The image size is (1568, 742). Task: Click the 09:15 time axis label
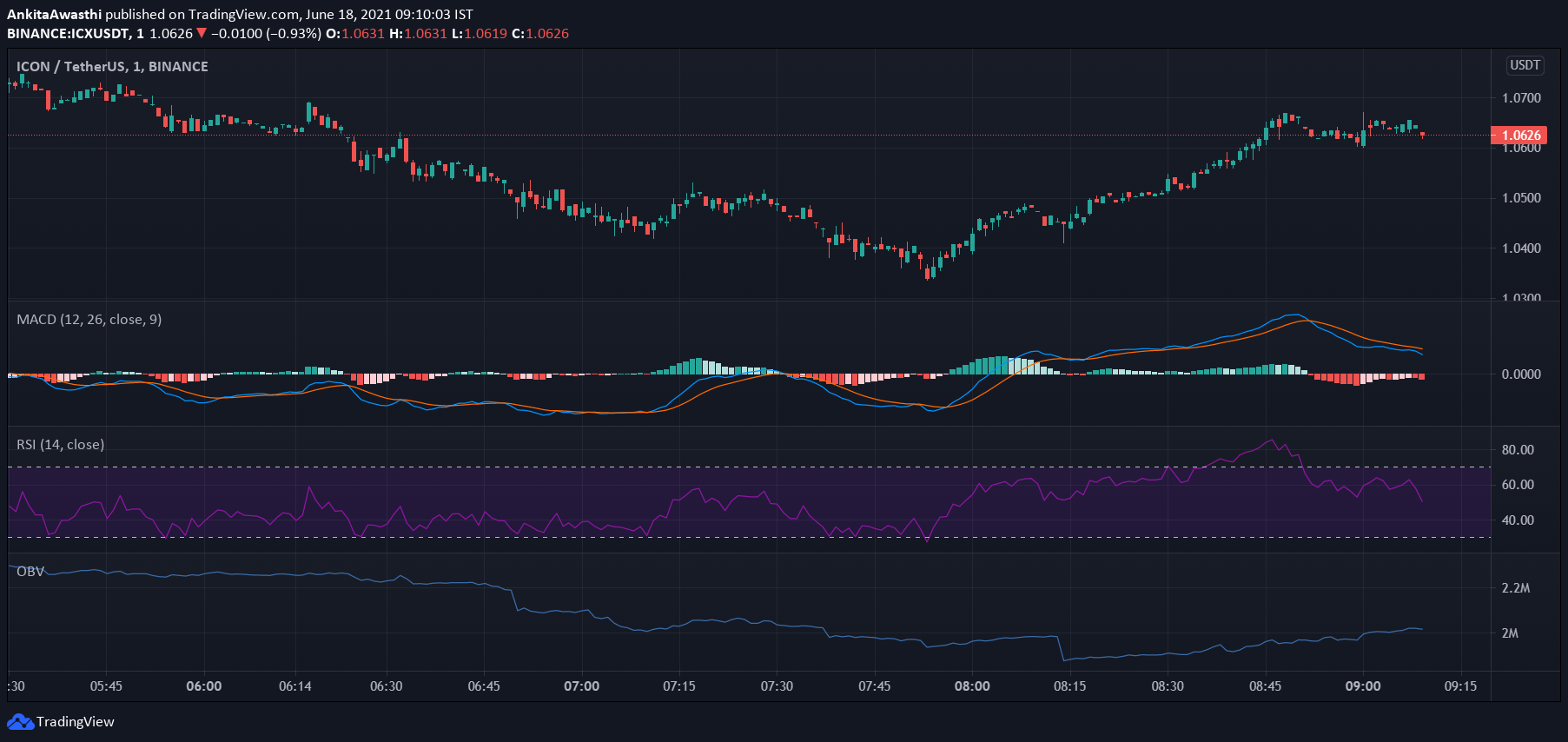1461,686
